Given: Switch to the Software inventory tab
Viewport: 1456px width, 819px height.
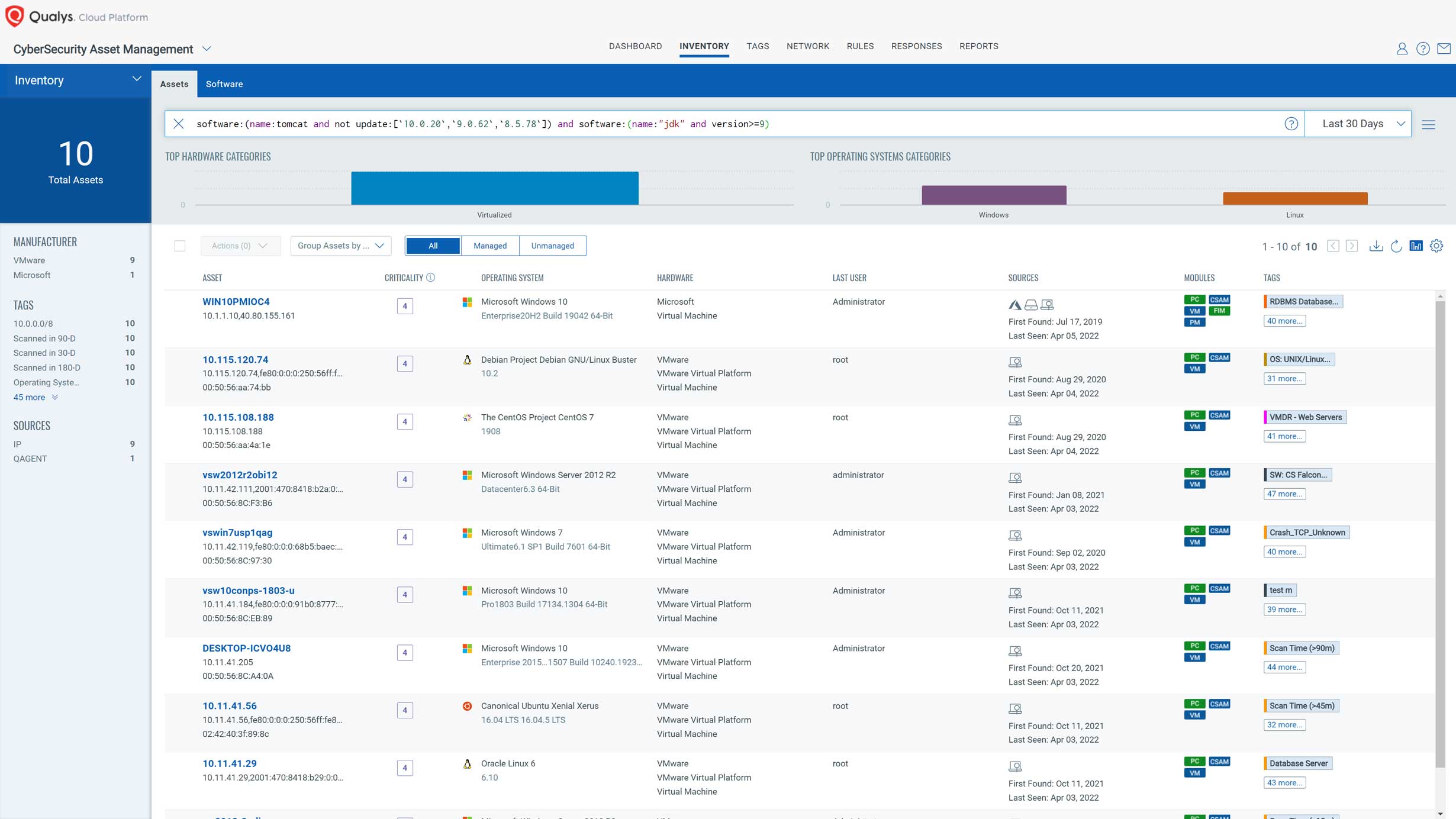Looking at the screenshot, I should [225, 84].
